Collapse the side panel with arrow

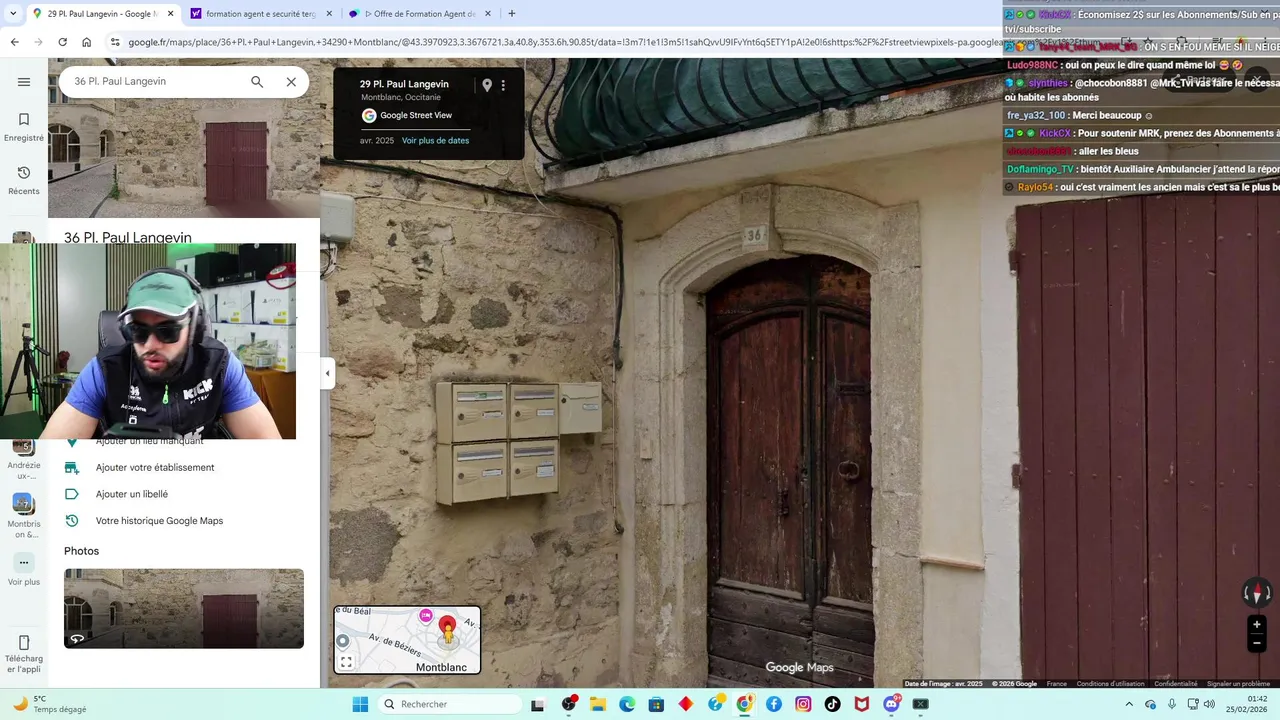327,373
